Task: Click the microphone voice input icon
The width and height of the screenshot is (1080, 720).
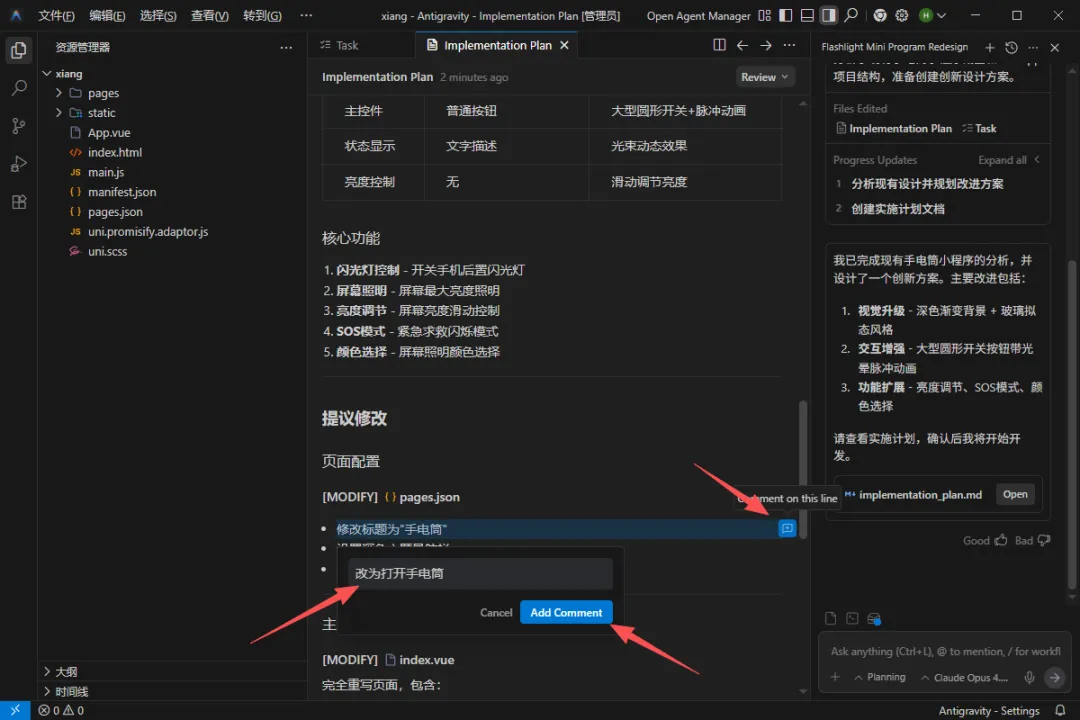Action: pyautogui.click(x=1029, y=677)
